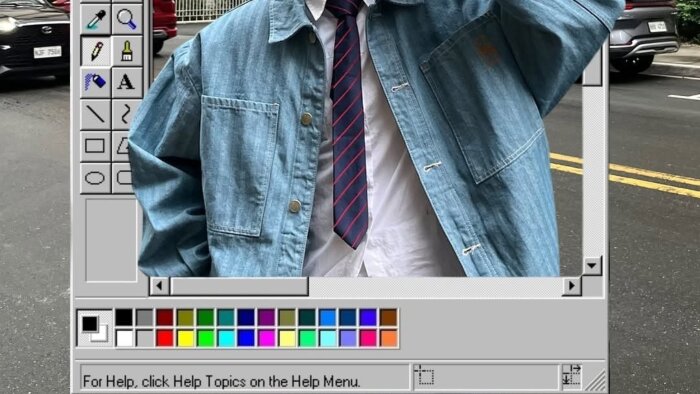Select the Text tool
This screenshot has width=700, height=394.
[x=127, y=83]
